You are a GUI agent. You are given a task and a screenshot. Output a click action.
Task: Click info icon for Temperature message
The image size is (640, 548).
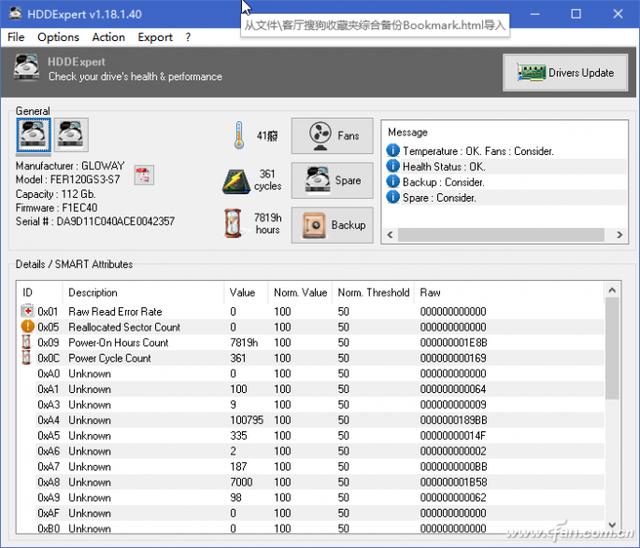pos(393,151)
